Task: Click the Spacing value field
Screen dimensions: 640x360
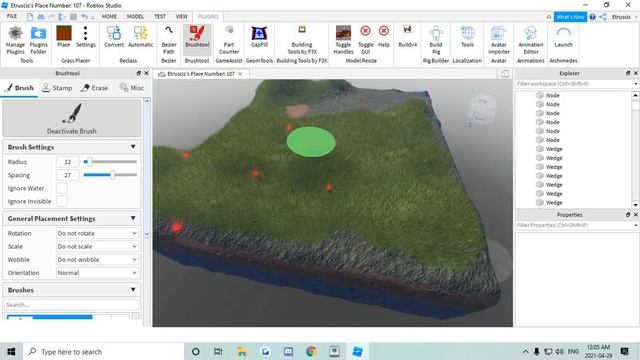Action: point(68,175)
